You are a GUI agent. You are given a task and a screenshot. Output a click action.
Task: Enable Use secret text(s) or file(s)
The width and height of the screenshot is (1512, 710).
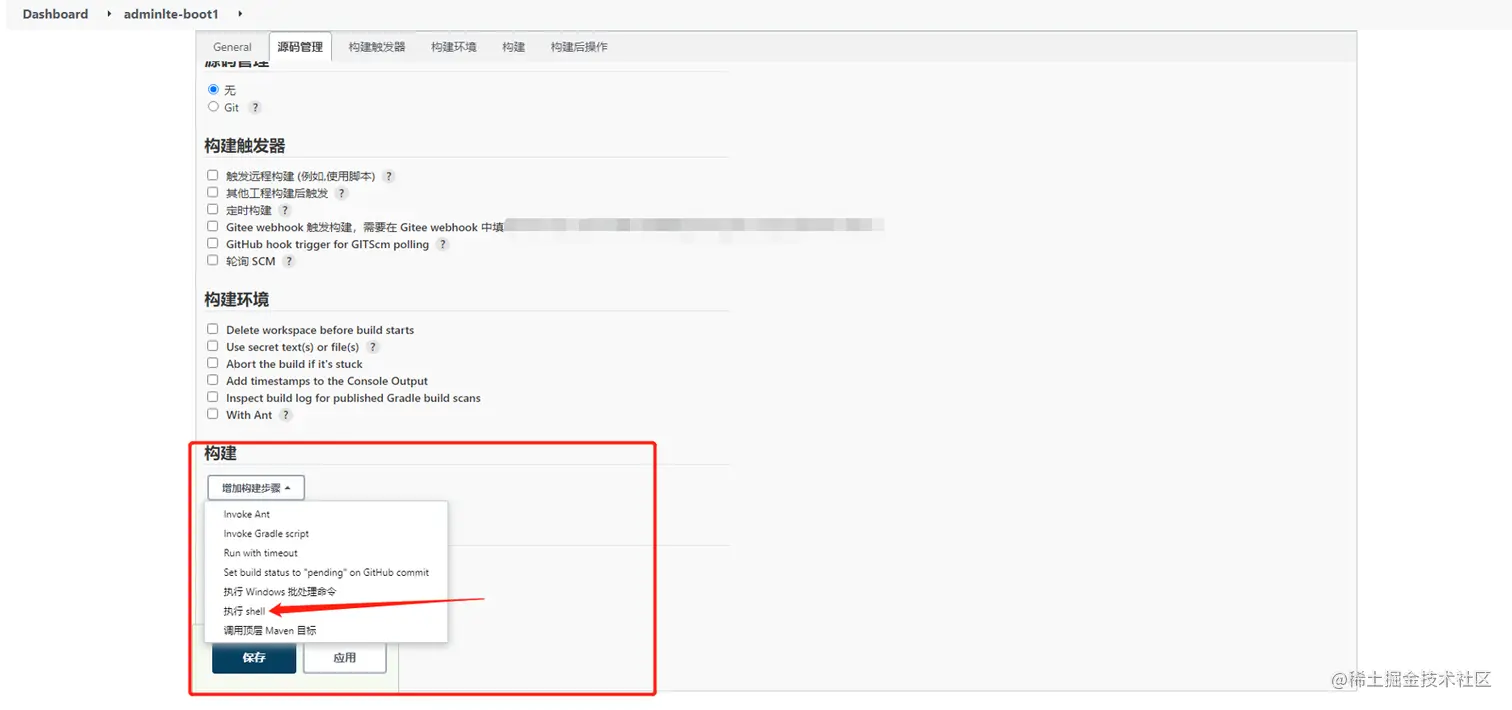click(213, 346)
